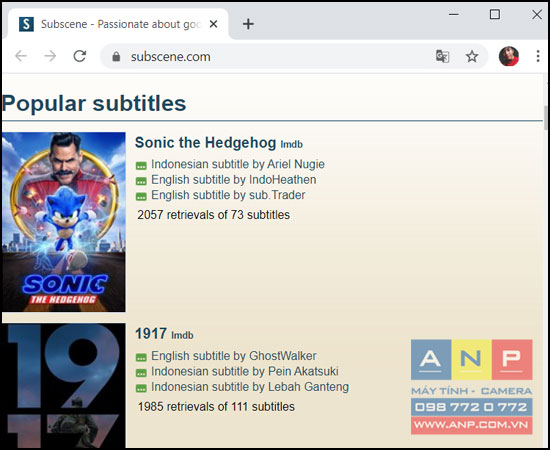Reload the Subscene page
This screenshot has width=550, height=450.
pos(80,56)
